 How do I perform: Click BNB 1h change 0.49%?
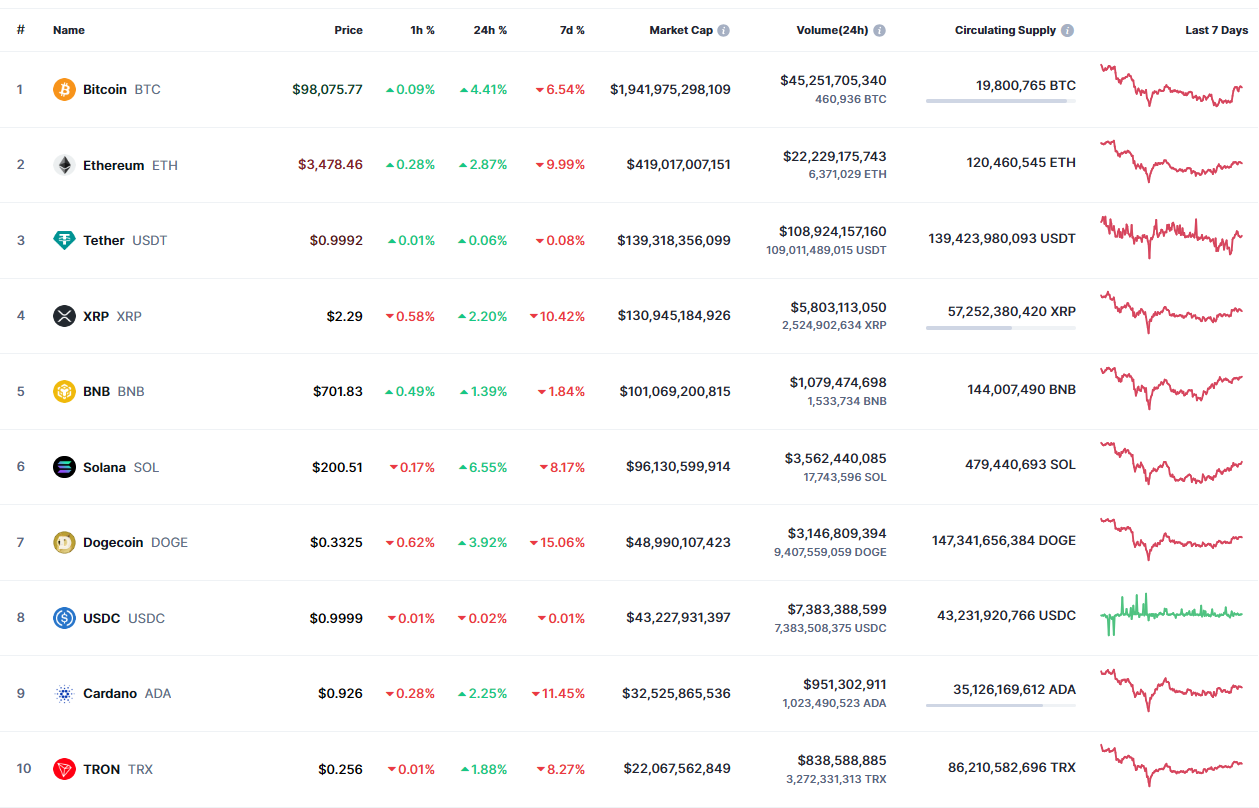[410, 391]
